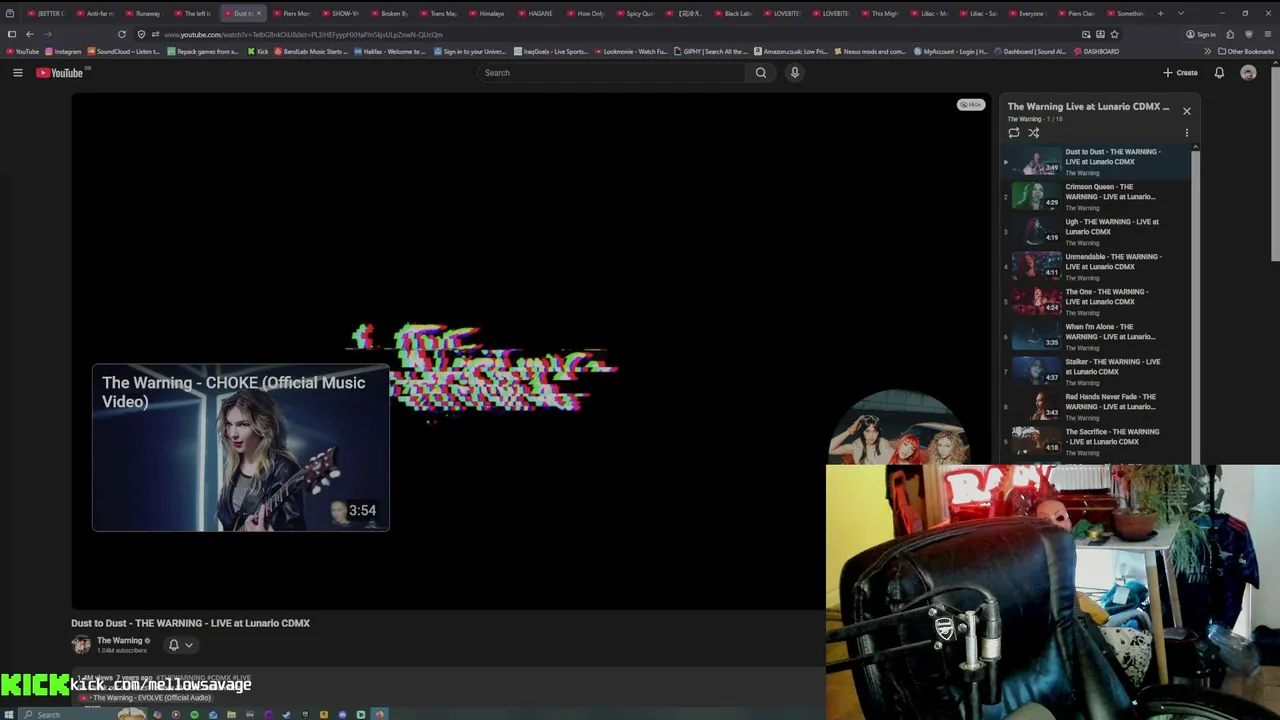Image resolution: width=1280 pixels, height=720 pixels.
Task: Open the account avatar menu
Action: point(1248,72)
